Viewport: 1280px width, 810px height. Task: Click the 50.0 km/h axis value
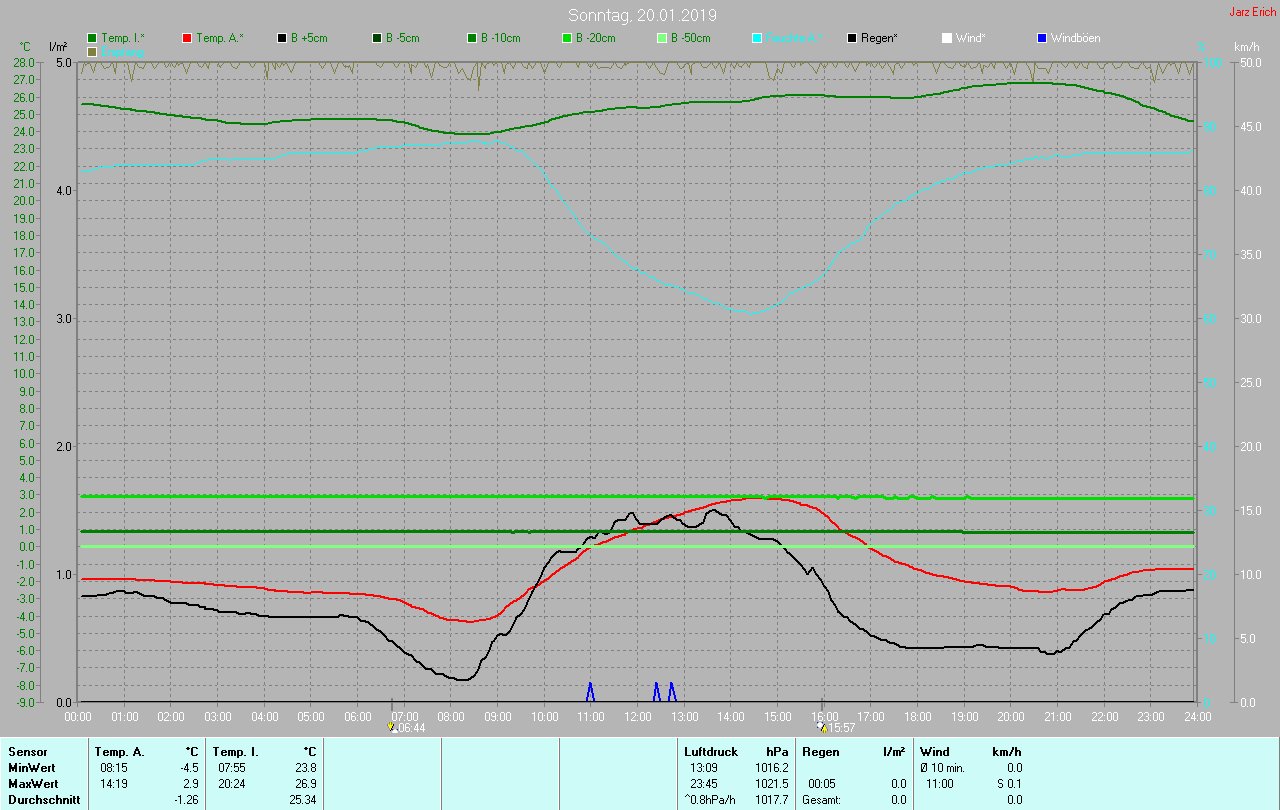pos(1250,62)
